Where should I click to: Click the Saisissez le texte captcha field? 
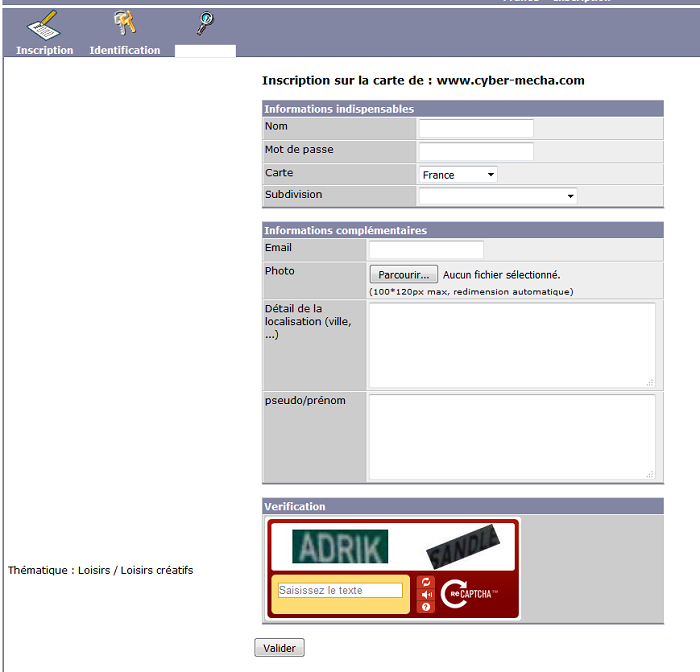tap(340, 590)
